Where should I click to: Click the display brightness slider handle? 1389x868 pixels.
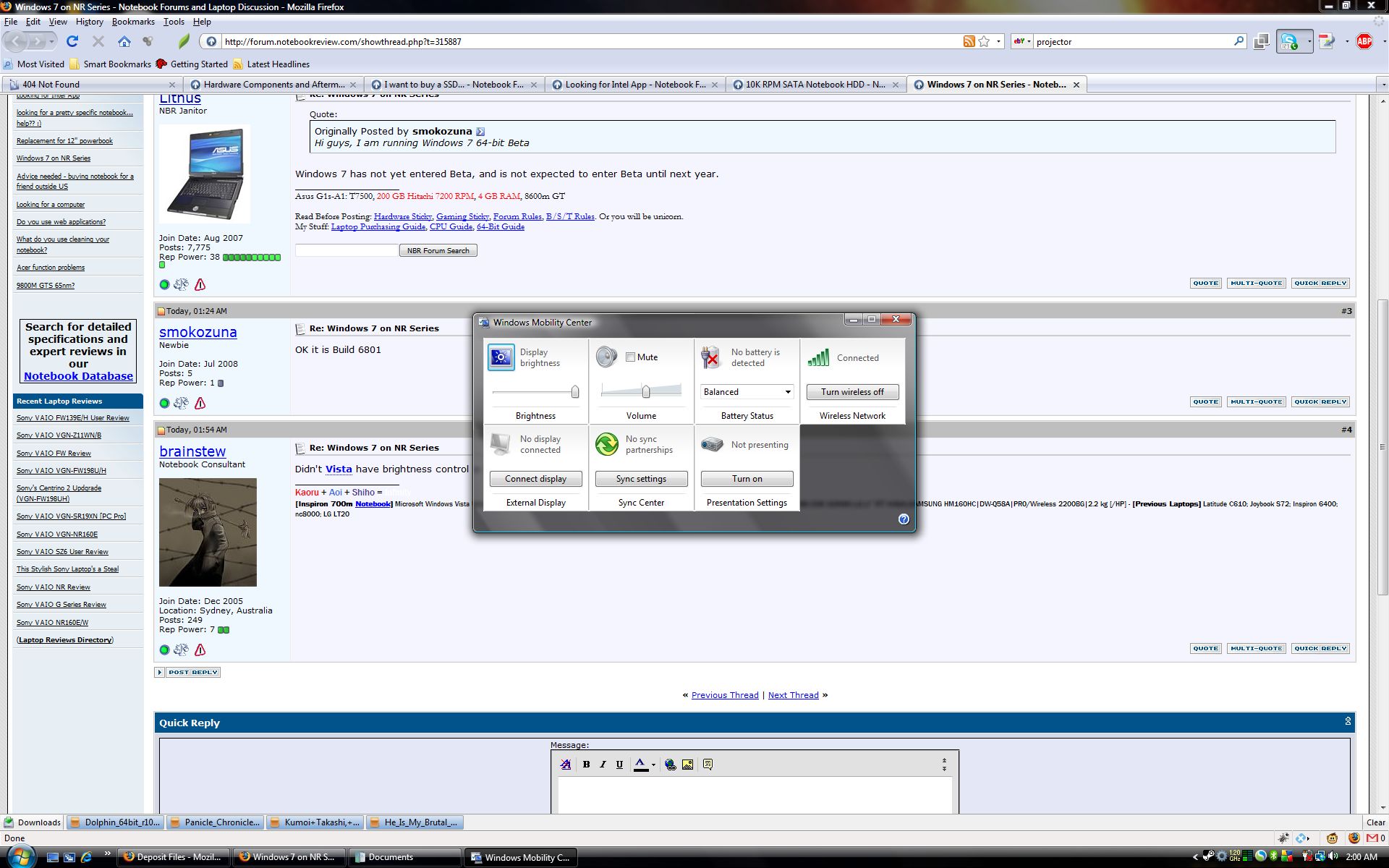(x=574, y=392)
